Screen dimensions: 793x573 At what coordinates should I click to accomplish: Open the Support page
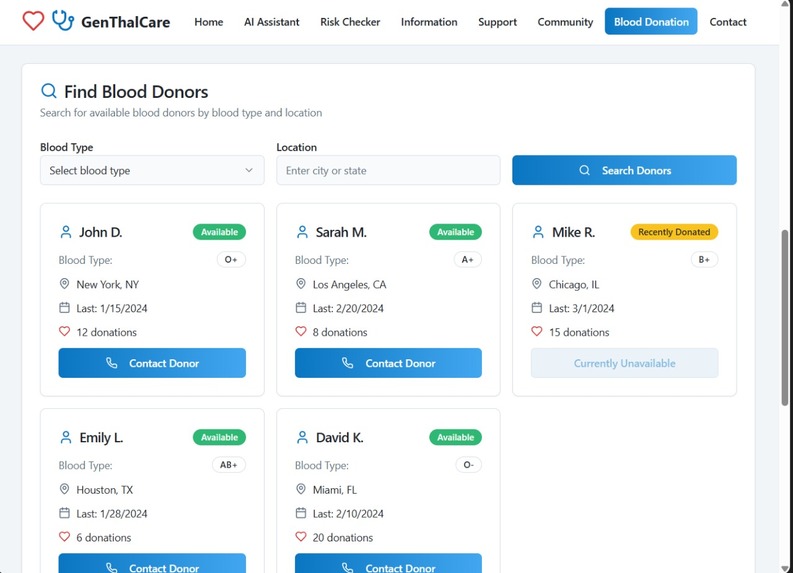(x=497, y=22)
